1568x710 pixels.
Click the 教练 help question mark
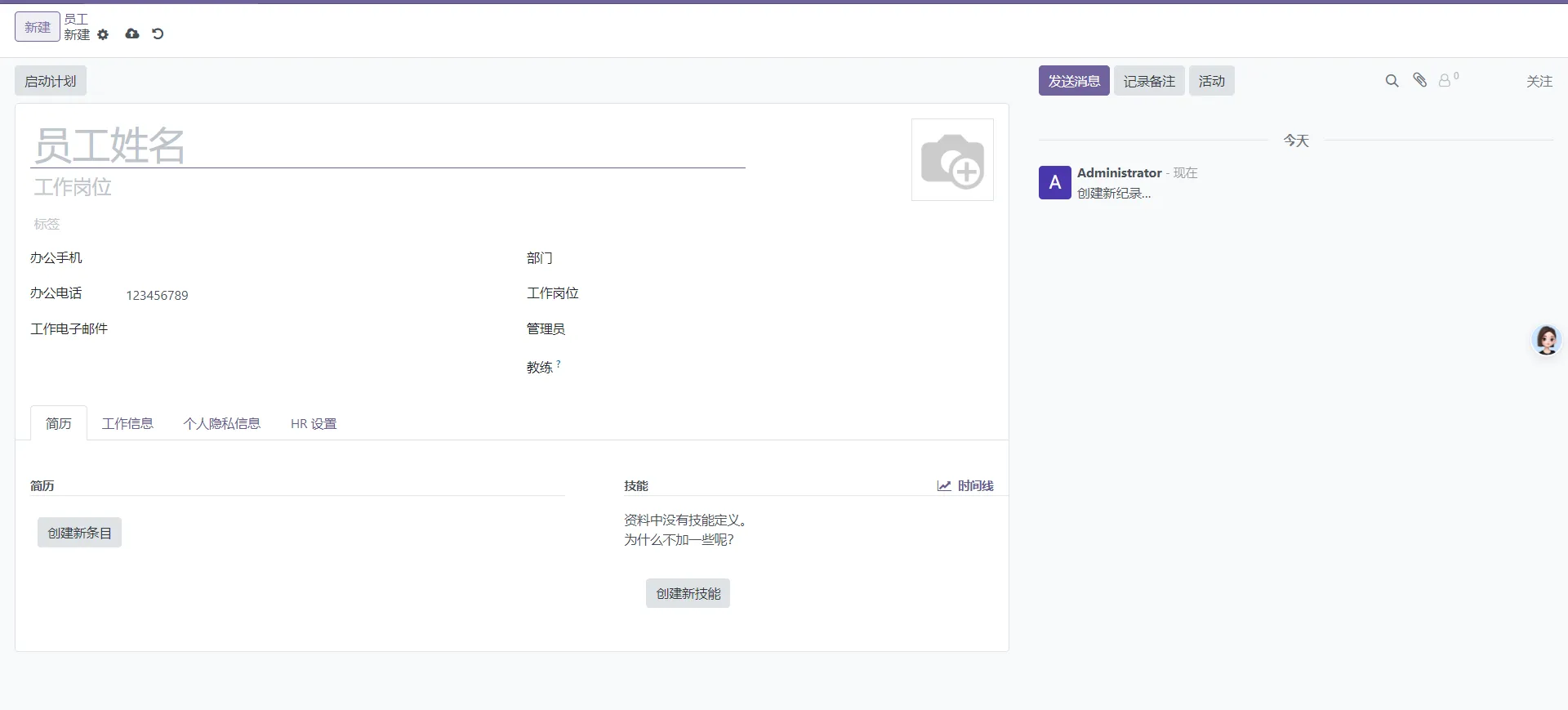coord(559,363)
